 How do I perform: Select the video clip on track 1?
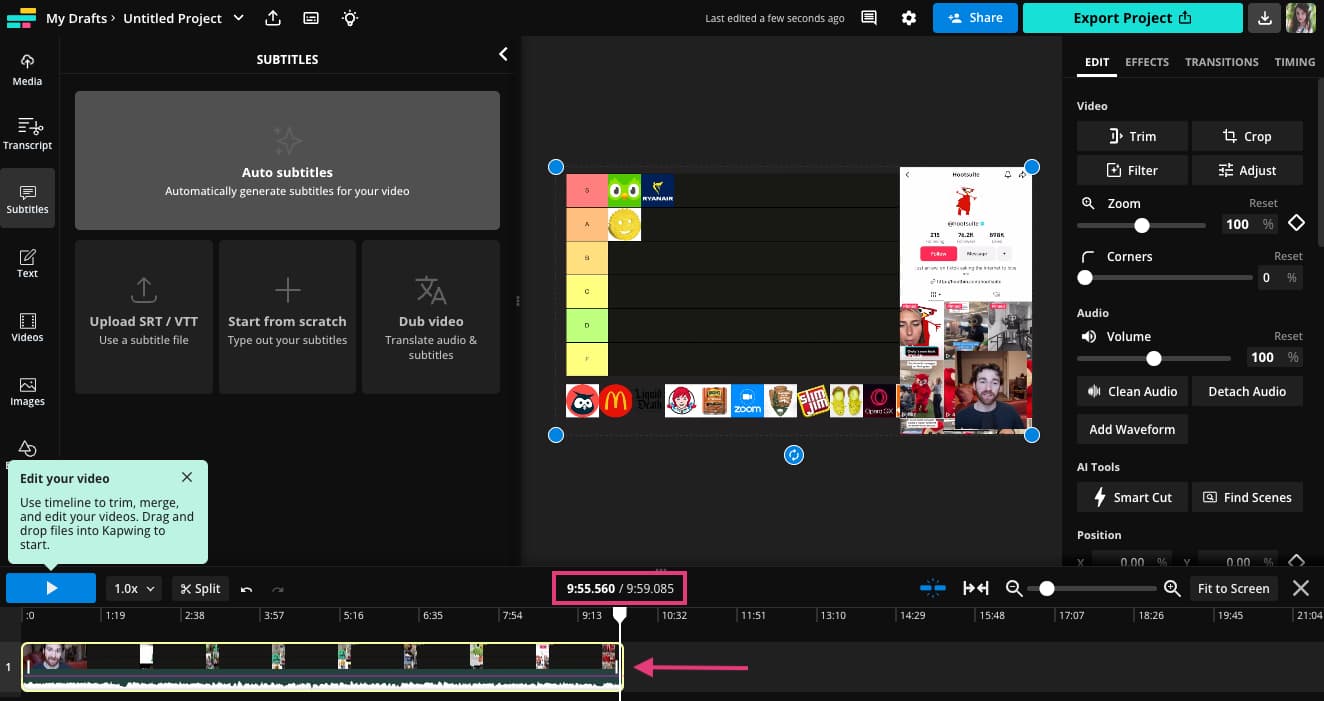322,666
